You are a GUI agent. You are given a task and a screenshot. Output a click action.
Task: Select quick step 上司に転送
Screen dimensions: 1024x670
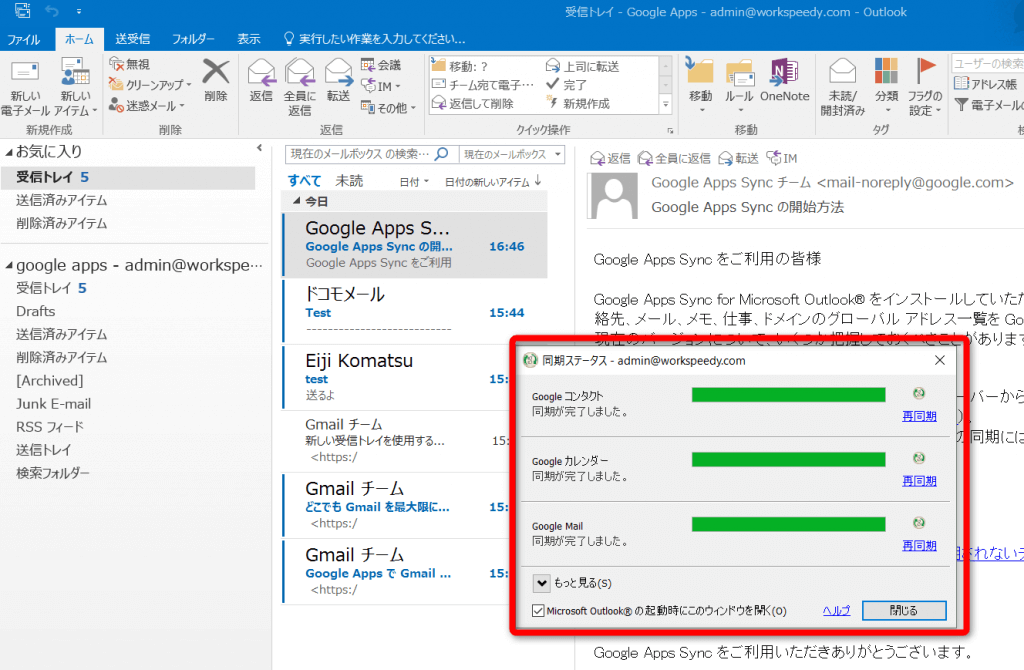[583, 66]
